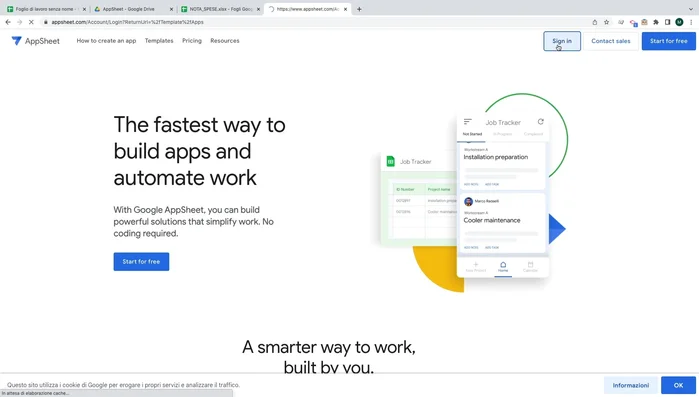Bookmark this page with the star icon

pos(606,22)
